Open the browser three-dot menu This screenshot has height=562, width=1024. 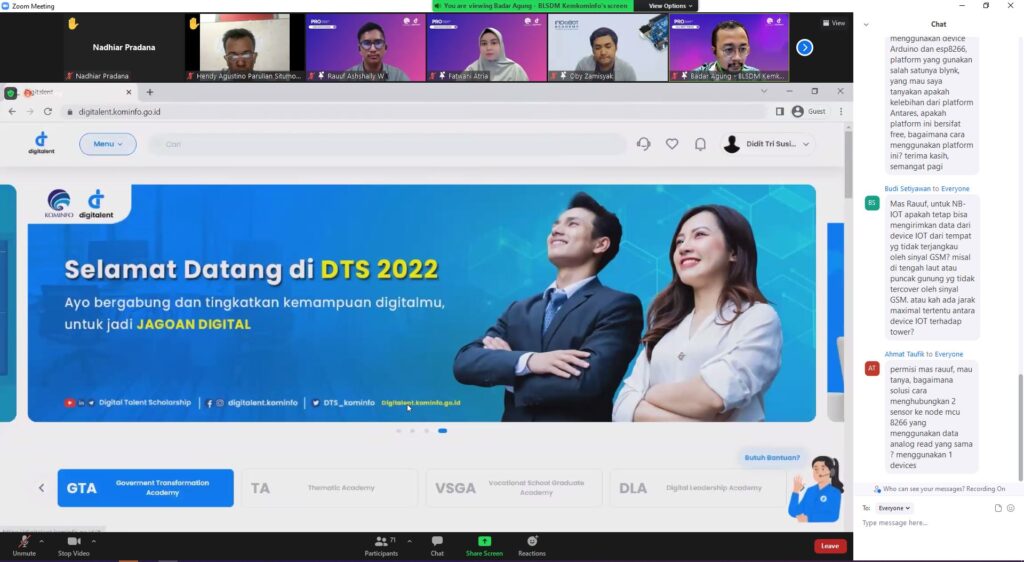[841, 112]
